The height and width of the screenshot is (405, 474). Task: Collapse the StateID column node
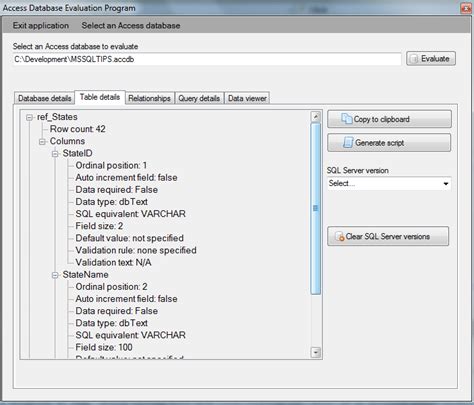tap(55, 154)
